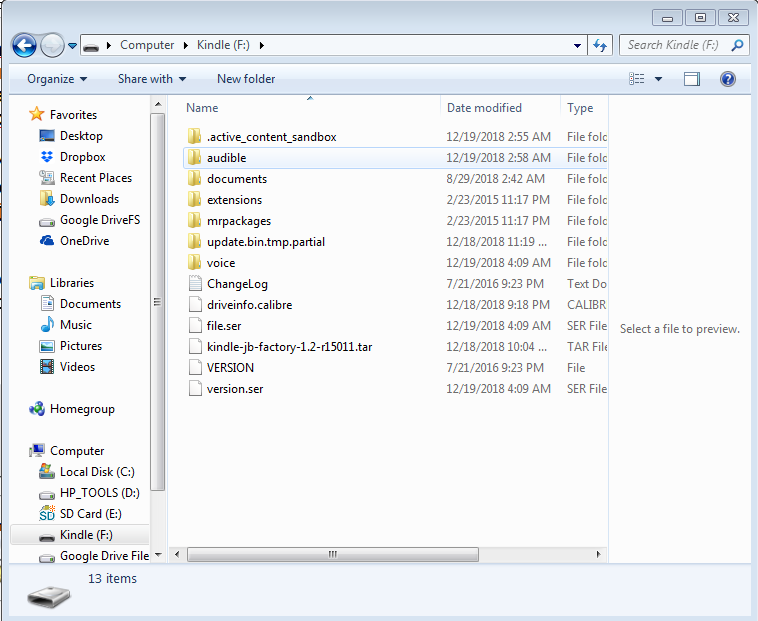Select Kindle (F:) in address breadcrumb

pyautogui.click(x=223, y=45)
